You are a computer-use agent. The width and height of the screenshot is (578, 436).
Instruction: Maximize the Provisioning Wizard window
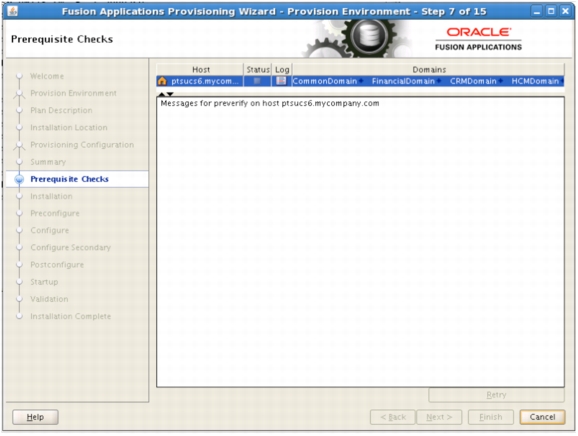tap(551, 11)
